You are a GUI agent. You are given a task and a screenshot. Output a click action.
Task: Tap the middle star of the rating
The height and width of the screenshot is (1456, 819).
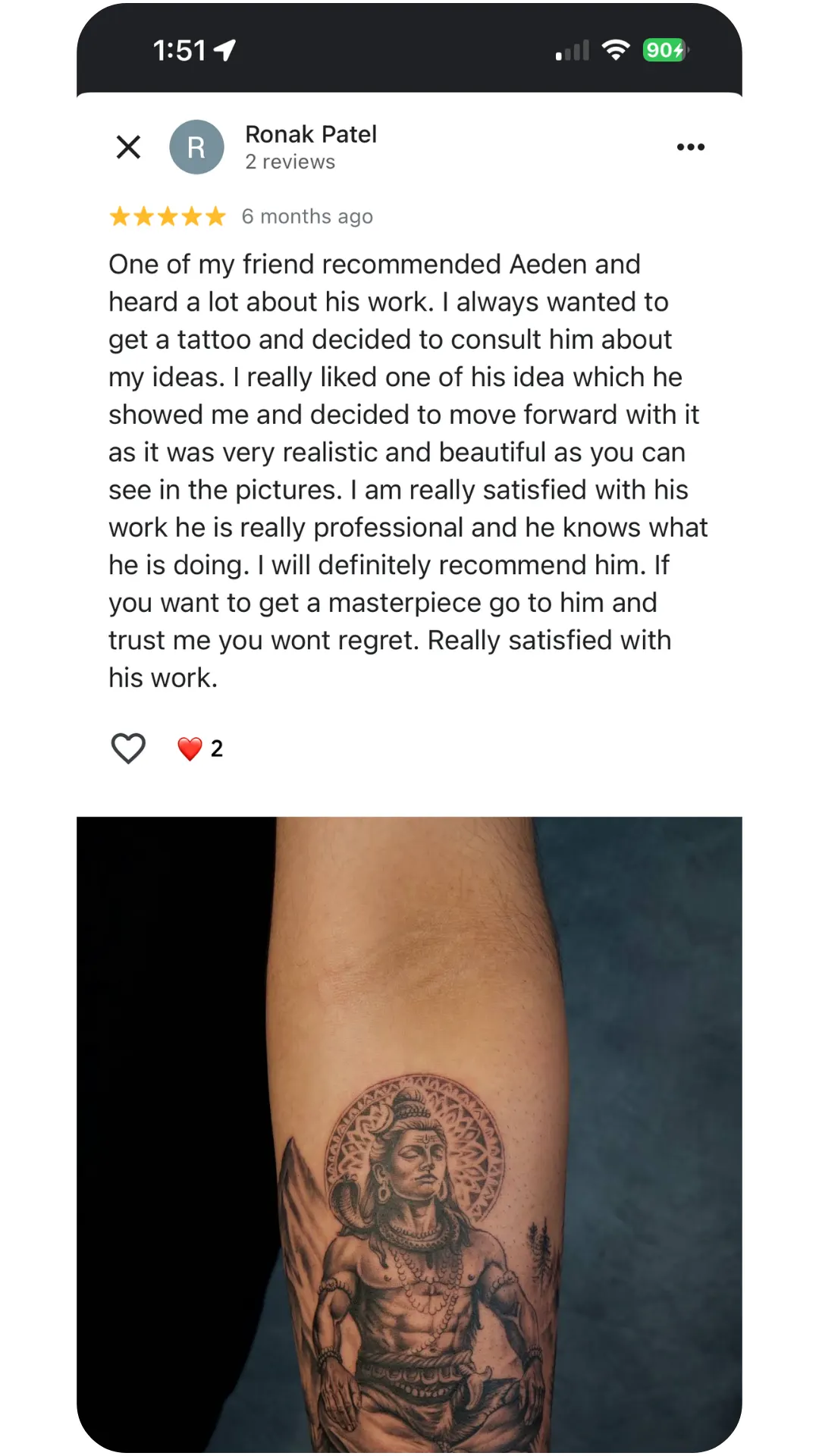pos(168,217)
